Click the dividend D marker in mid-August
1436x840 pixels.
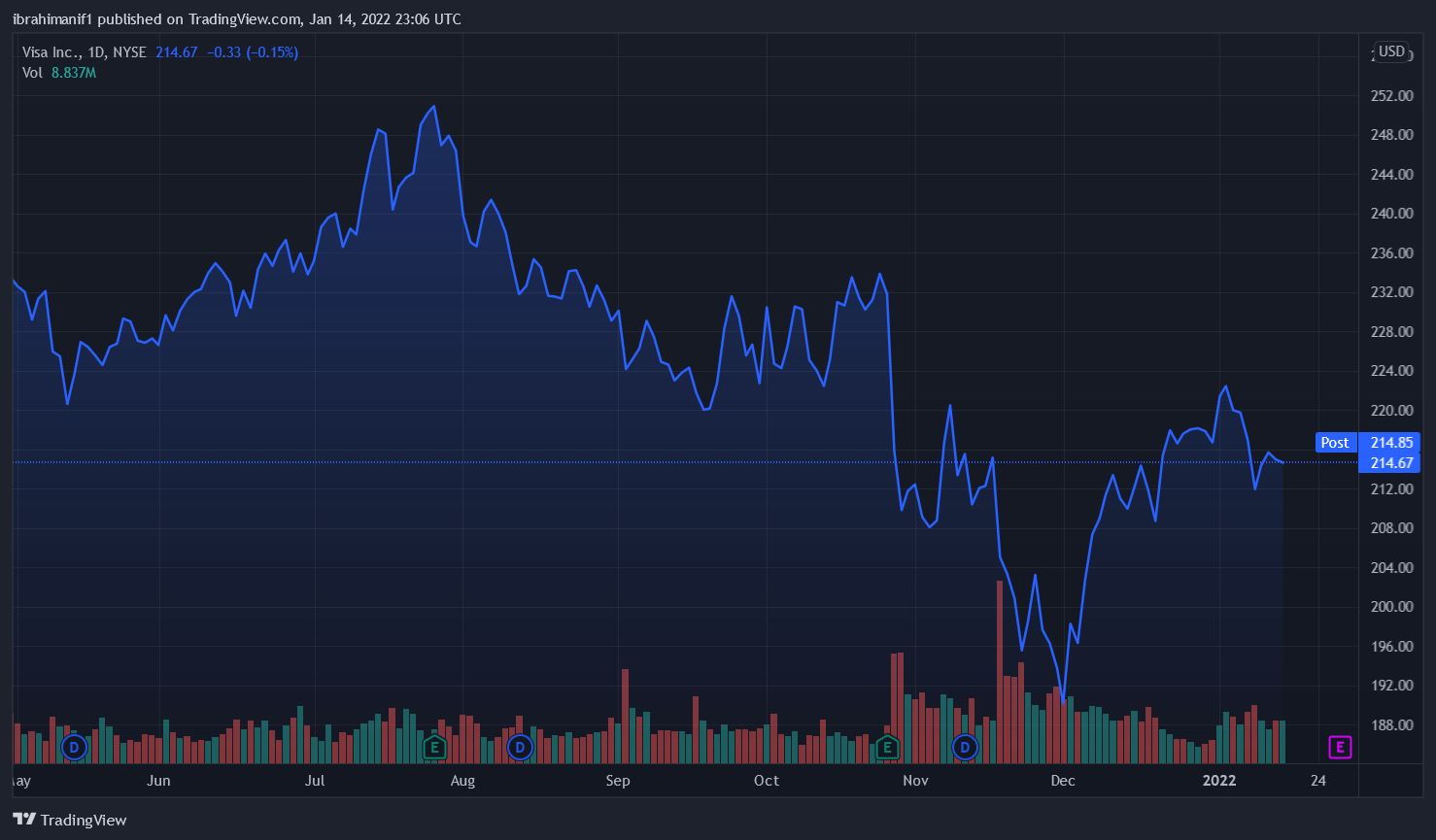tap(521, 747)
